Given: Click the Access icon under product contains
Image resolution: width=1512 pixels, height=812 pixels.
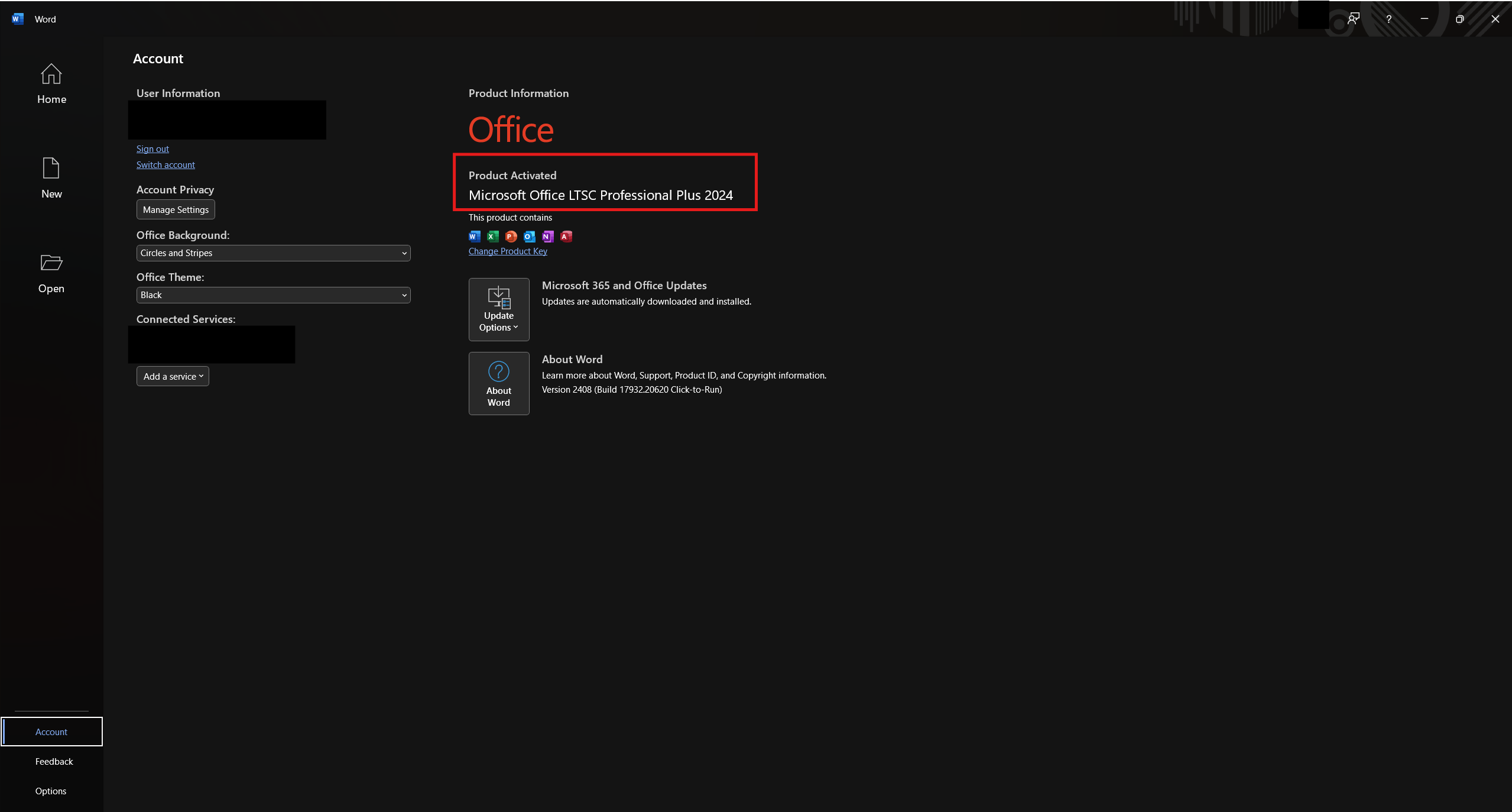Looking at the screenshot, I should click(x=566, y=237).
